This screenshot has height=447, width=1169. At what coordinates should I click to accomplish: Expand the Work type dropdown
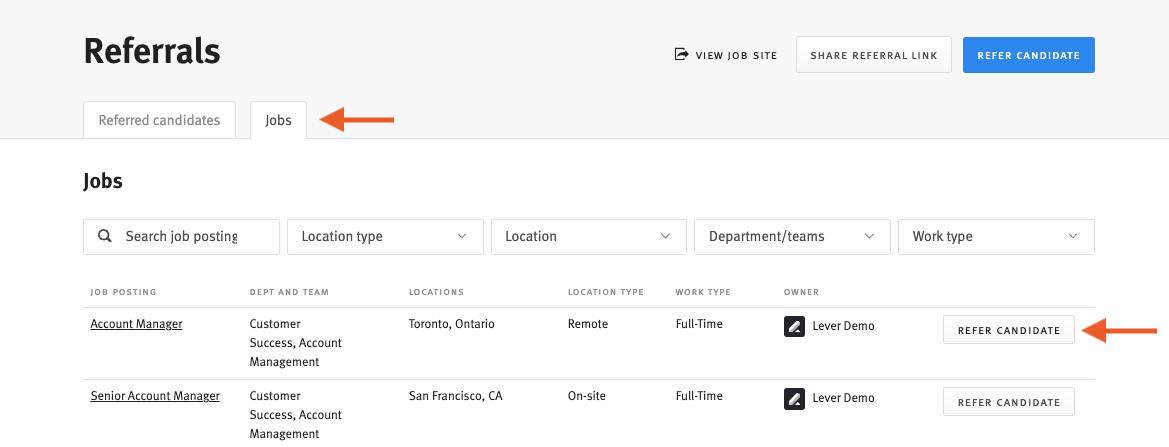[x=996, y=237]
